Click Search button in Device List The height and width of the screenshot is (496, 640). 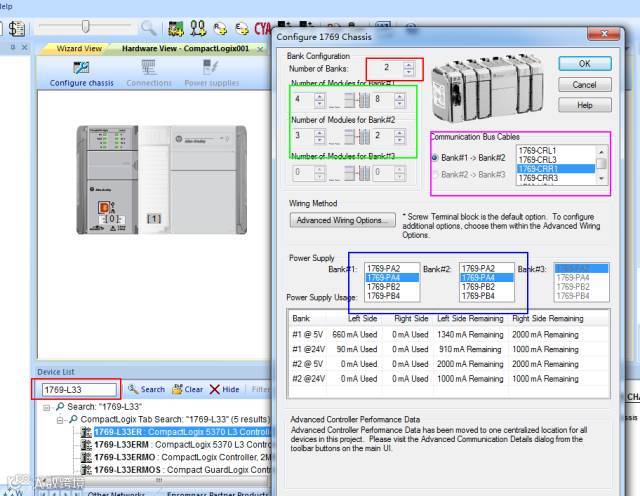[x=146, y=389]
